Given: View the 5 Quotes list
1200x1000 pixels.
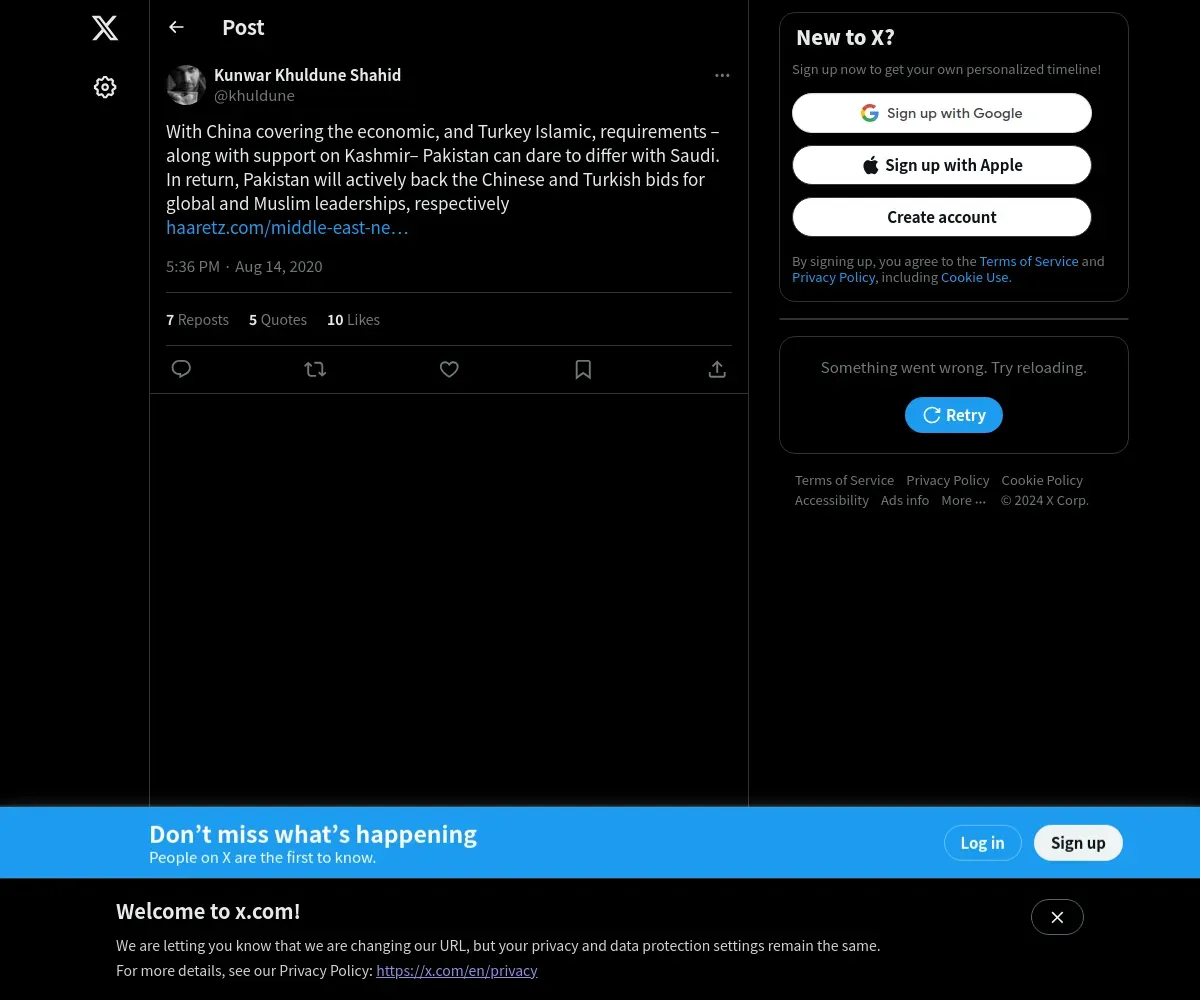Looking at the screenshot, I should (x=278, y=320).
